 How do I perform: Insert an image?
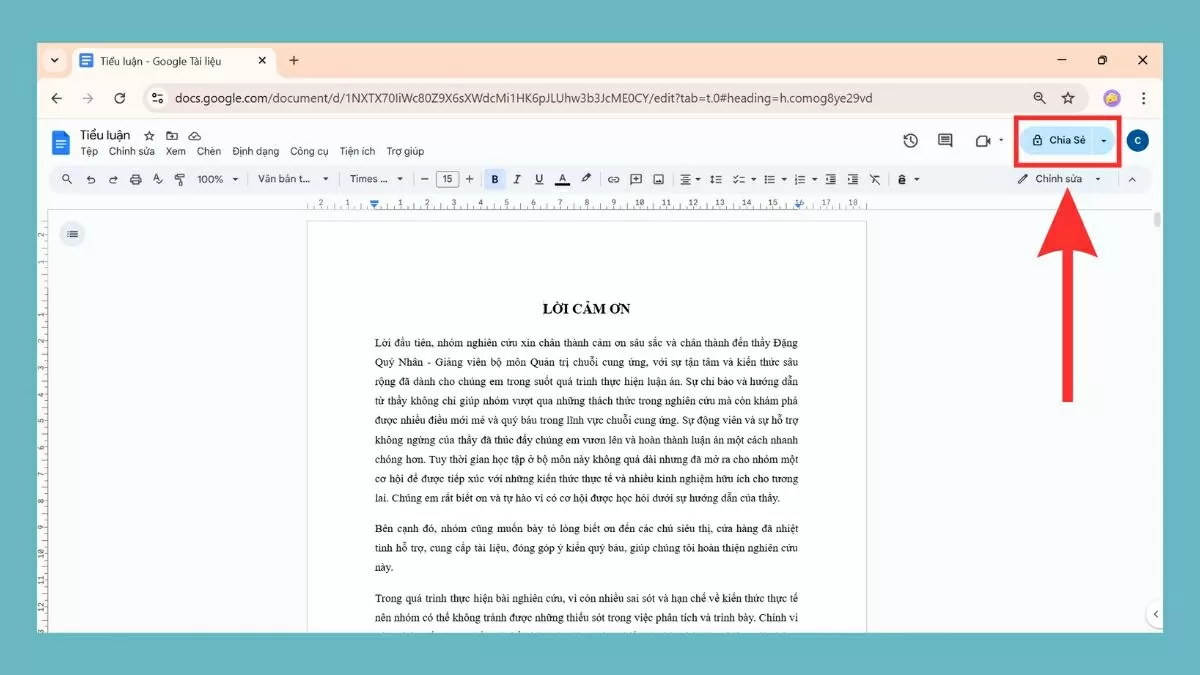click(658, 179)
